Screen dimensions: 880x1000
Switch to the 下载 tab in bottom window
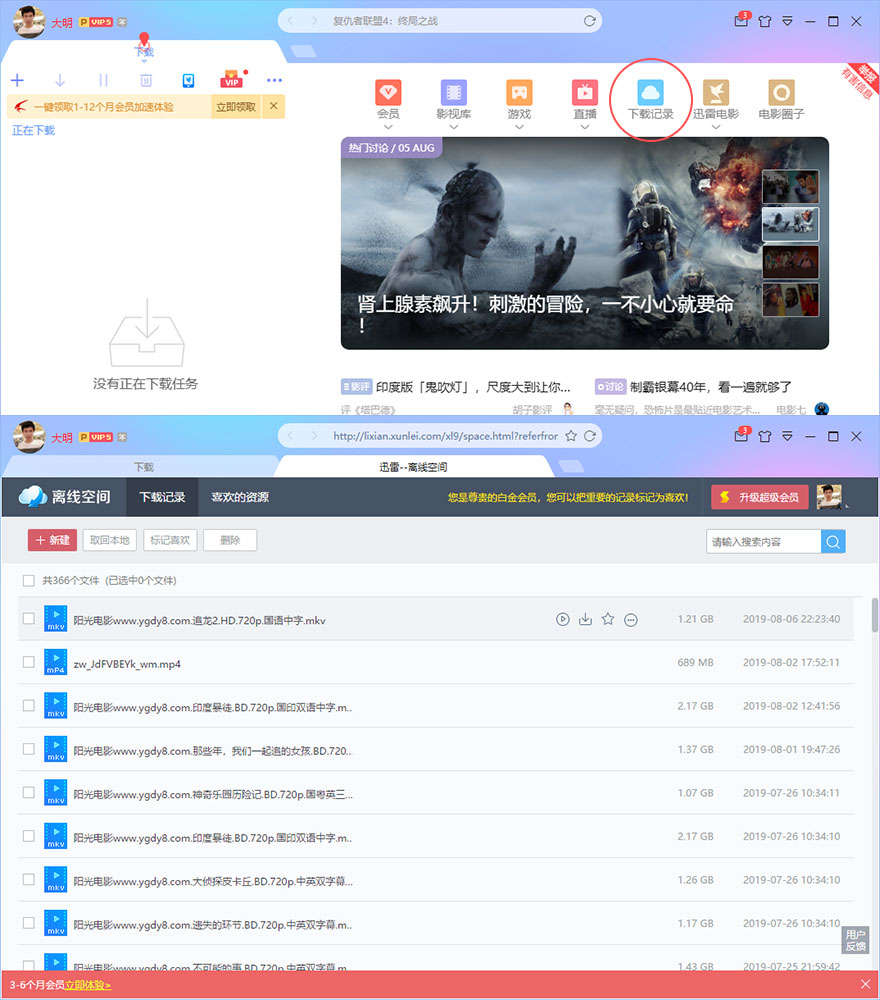144,467
